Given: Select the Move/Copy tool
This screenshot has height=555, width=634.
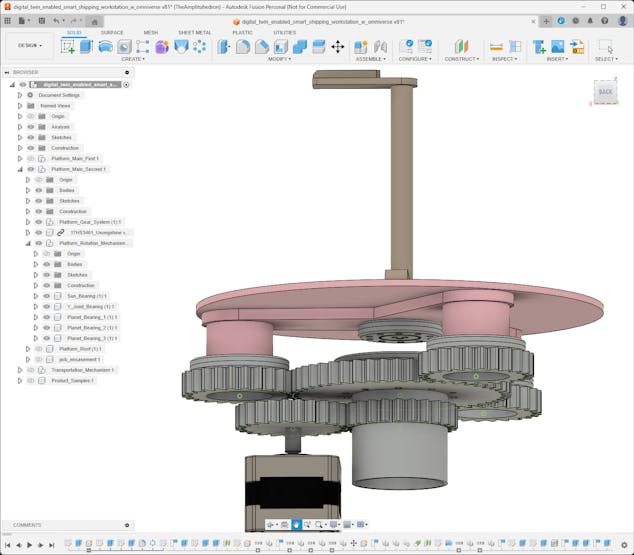Looking at the screenshot, I should [x=337, y=46].
